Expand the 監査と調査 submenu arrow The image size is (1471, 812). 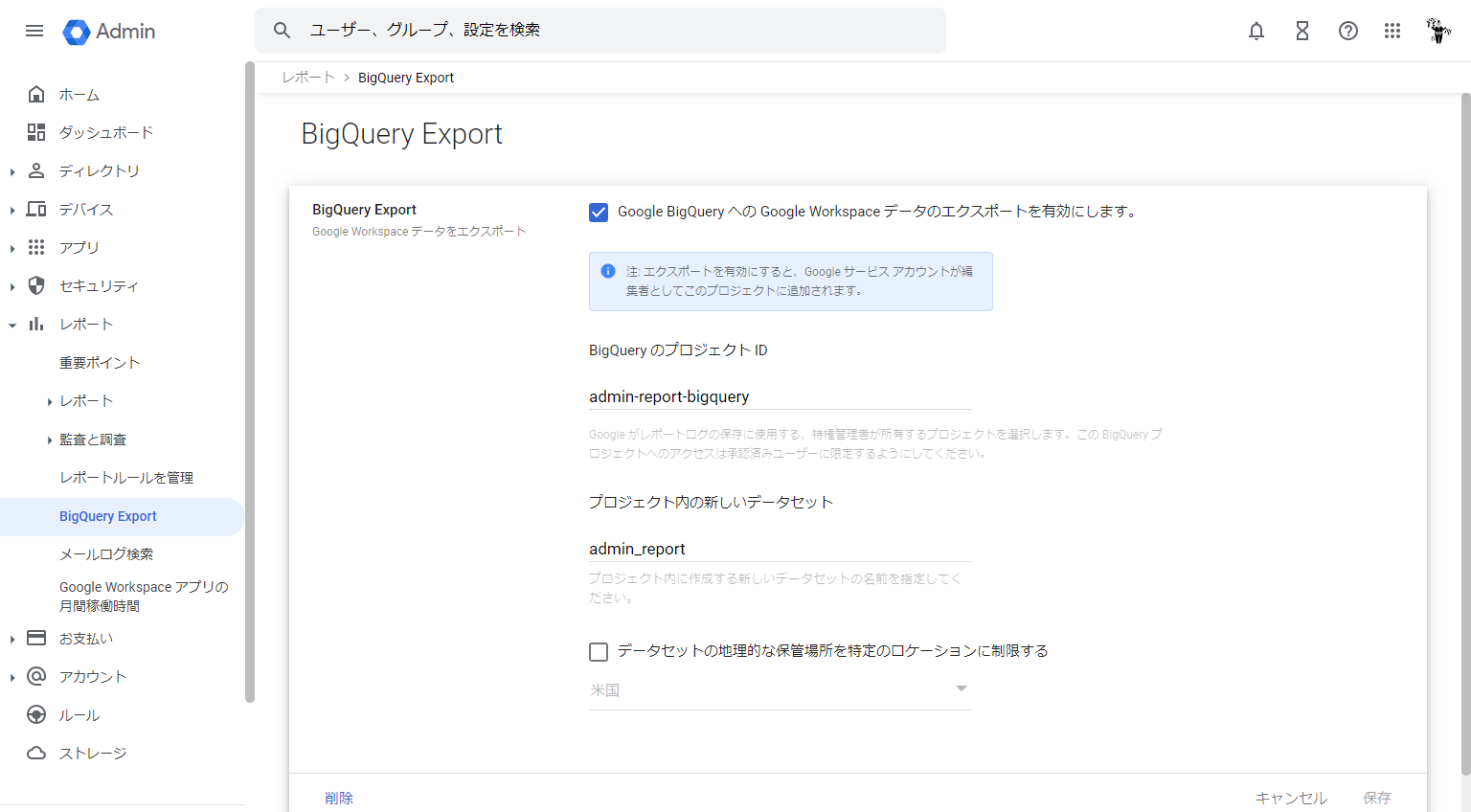50,440
